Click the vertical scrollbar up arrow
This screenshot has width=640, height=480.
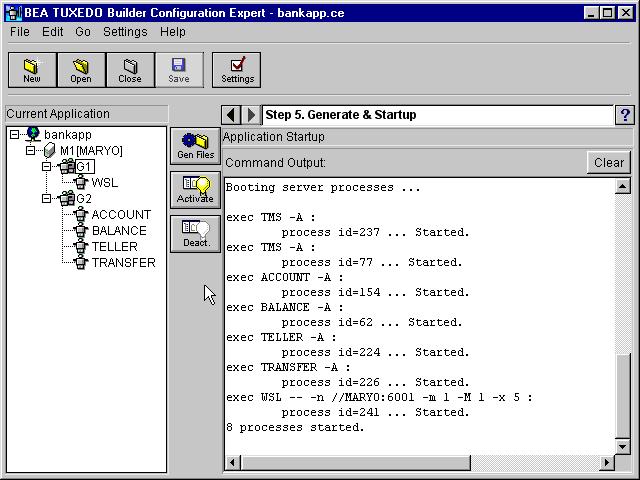623,187
